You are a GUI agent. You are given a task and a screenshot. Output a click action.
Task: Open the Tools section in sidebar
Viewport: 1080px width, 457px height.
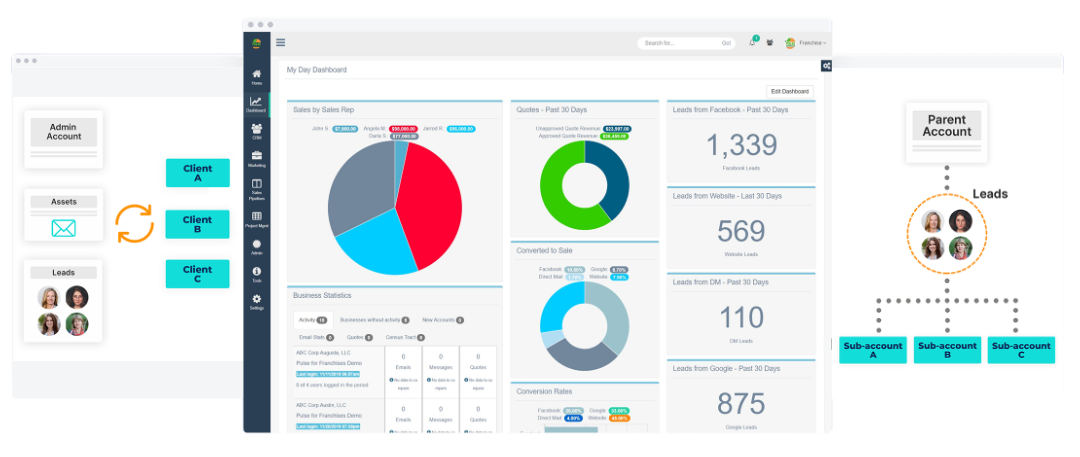coord(257,274)
